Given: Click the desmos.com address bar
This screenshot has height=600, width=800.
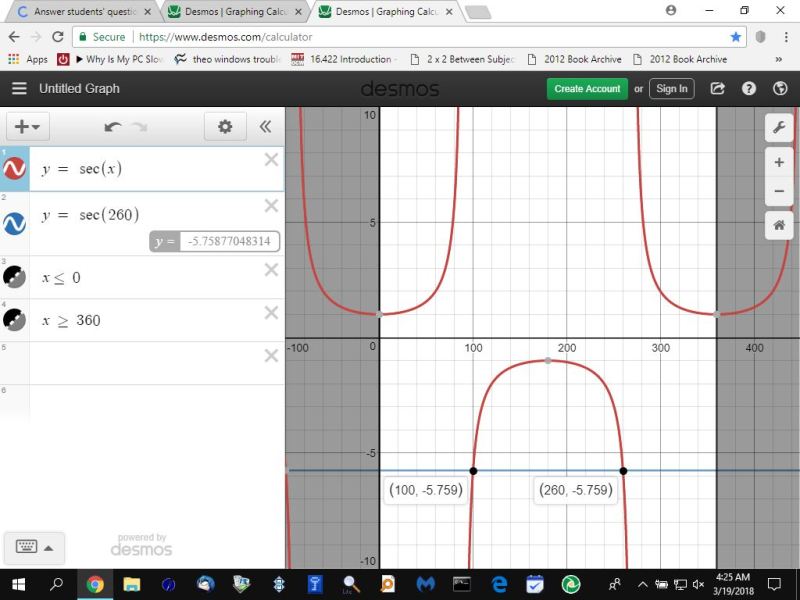Looking at the screenshot, I should 408,37.
